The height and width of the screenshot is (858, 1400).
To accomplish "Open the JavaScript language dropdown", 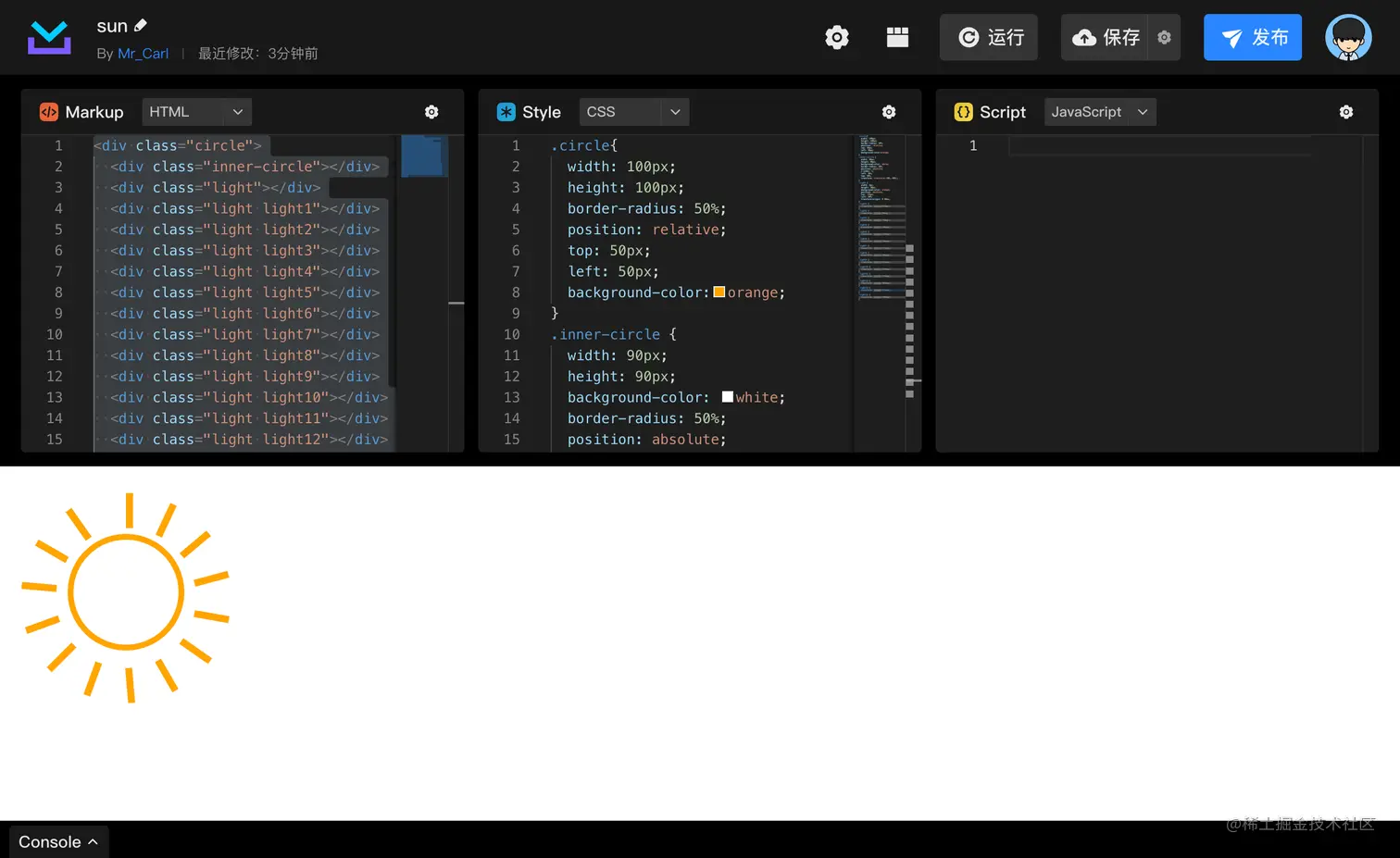I will tap(1099, 111).
